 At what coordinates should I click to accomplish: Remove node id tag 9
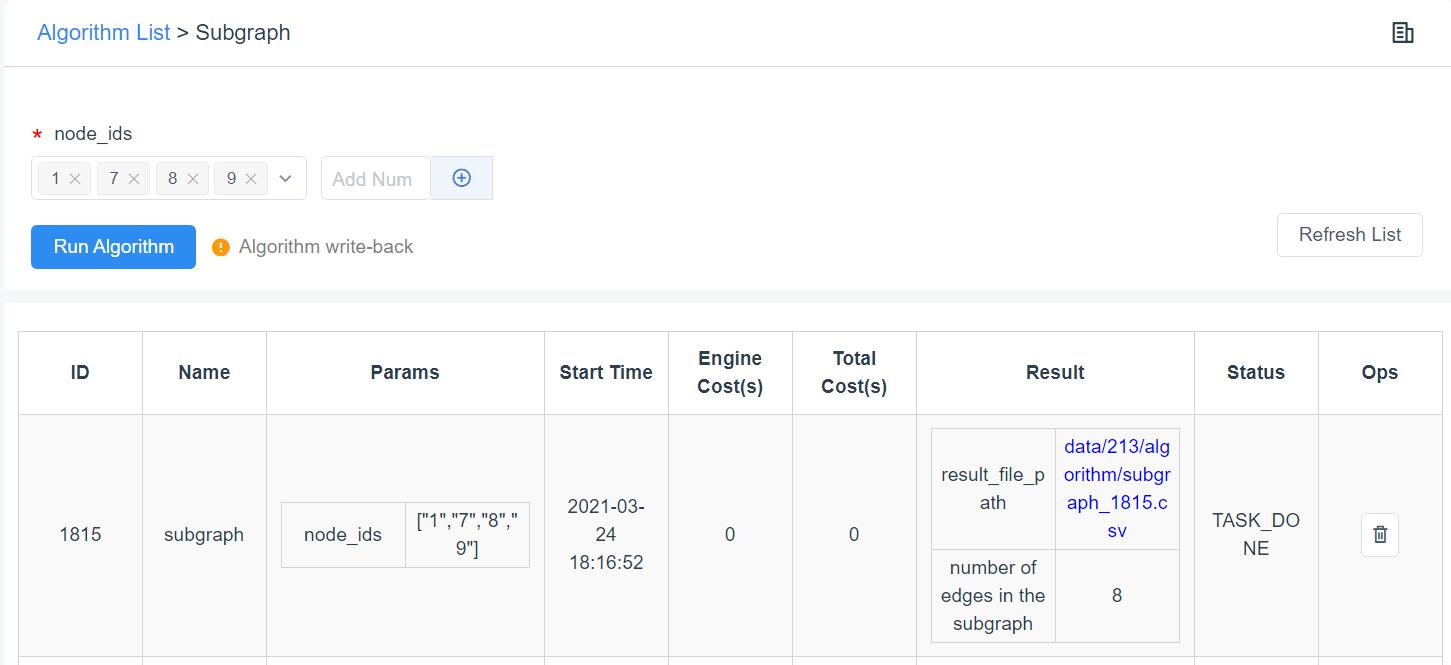[251, 179]
